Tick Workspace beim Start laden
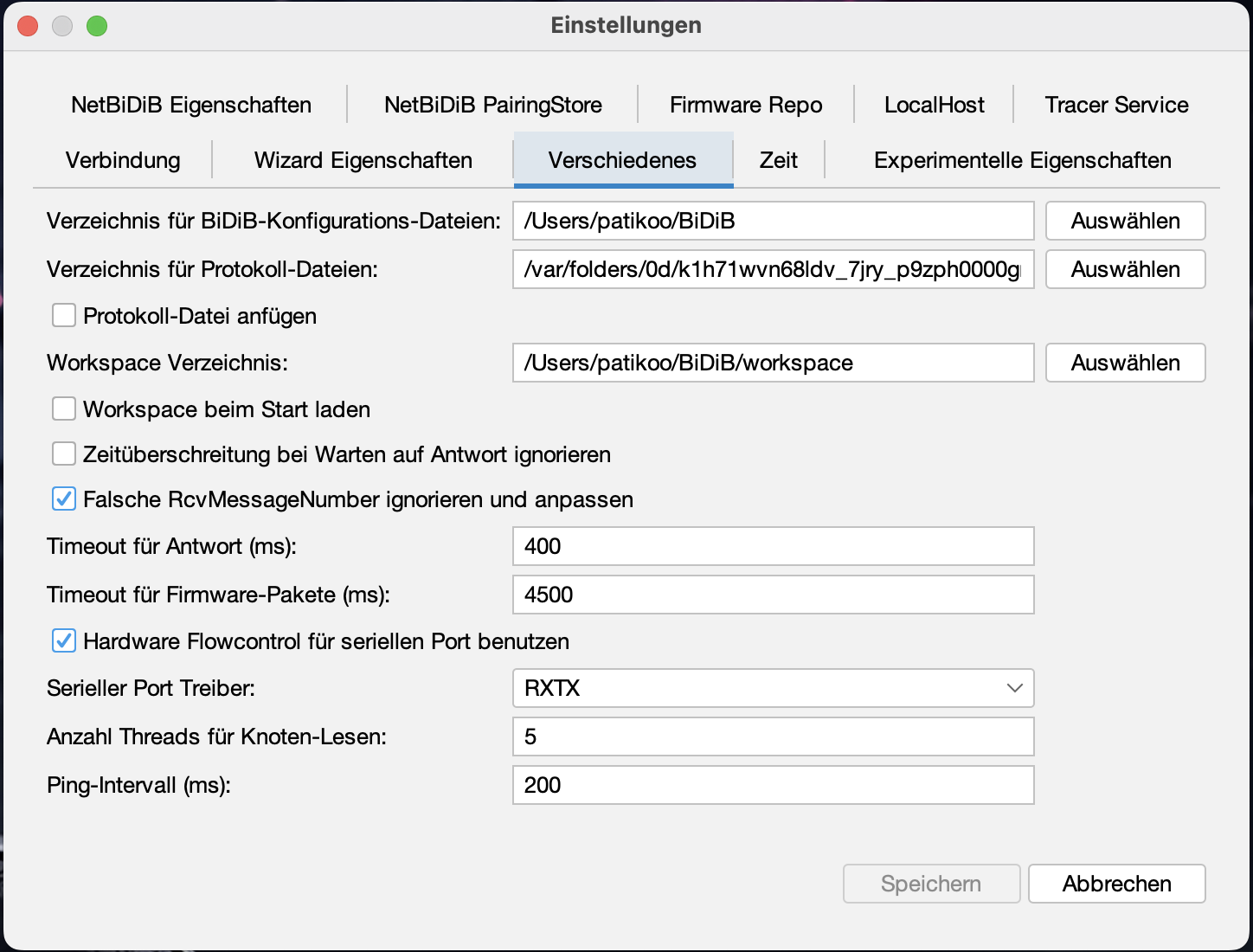1253x952 pixels. click(64, 408)
